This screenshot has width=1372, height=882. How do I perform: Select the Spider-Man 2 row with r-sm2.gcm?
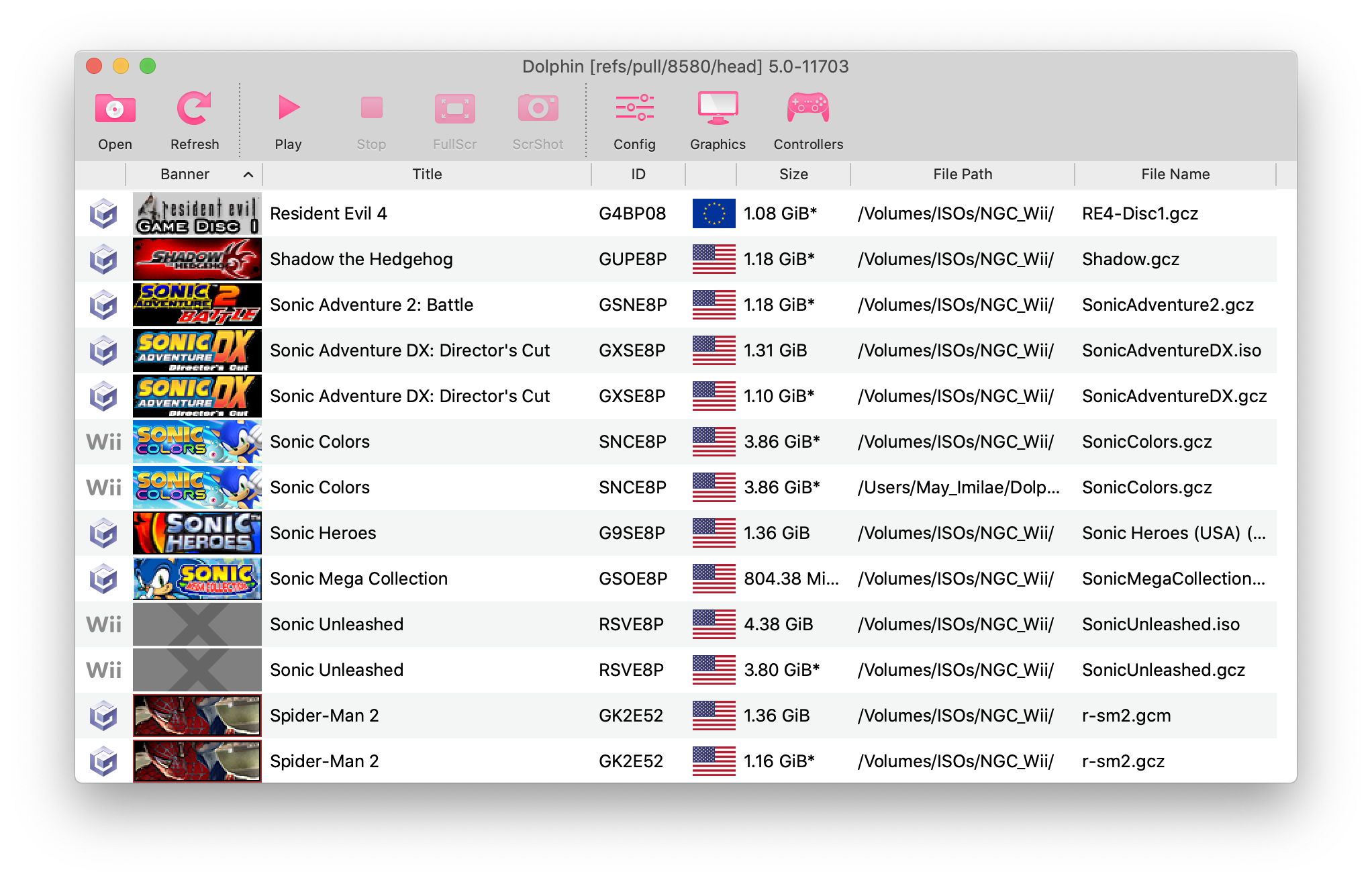pyautogui.click(x=470, y=716)
